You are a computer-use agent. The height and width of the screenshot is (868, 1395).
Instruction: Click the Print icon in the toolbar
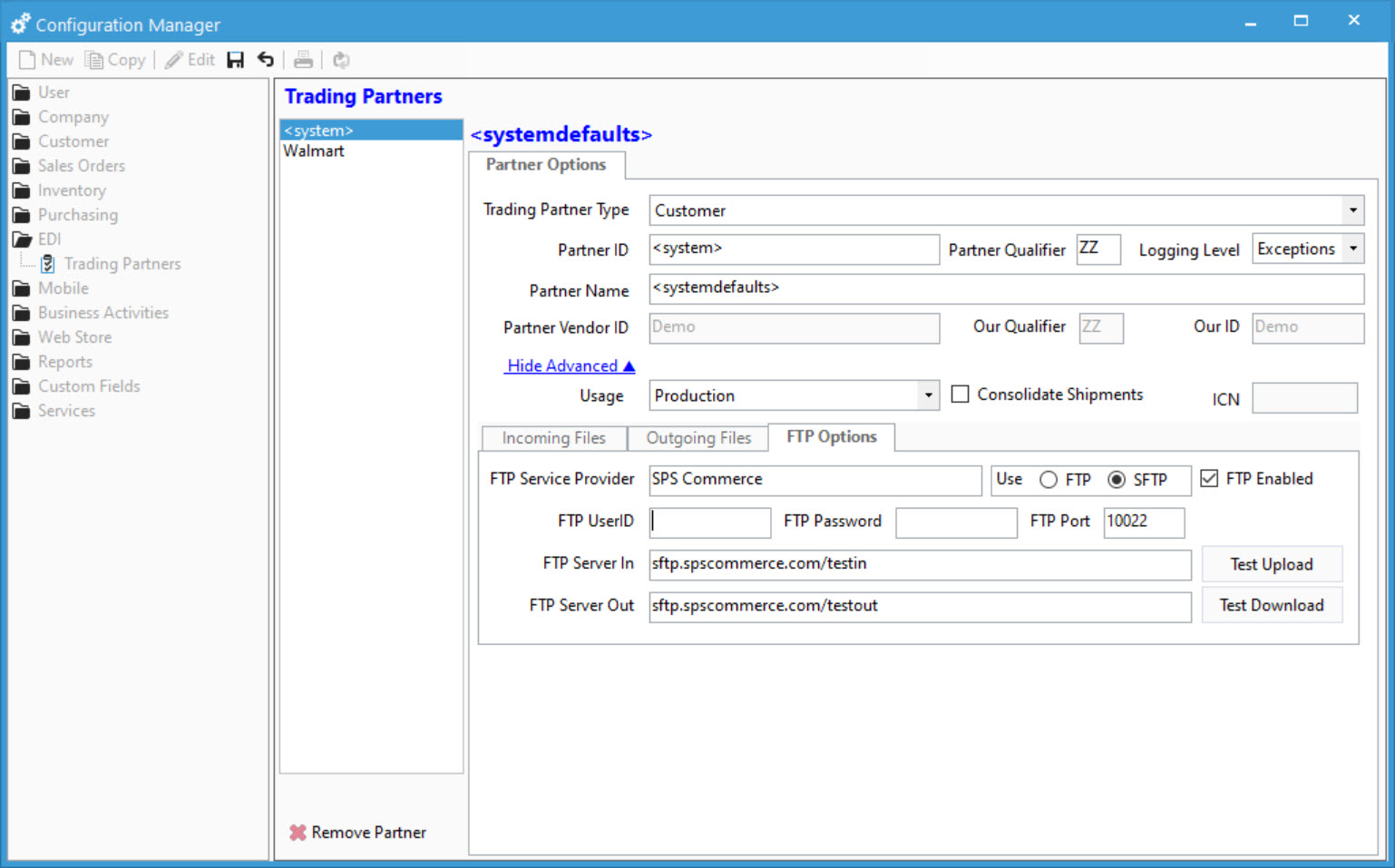[303, 59]
